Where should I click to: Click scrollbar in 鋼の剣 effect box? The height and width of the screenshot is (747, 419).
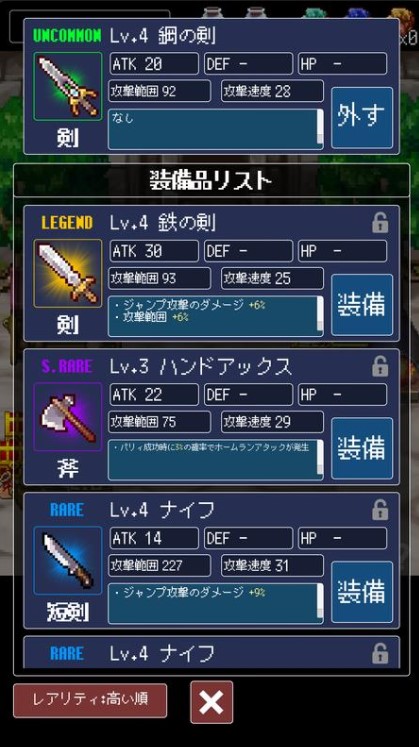320,127
